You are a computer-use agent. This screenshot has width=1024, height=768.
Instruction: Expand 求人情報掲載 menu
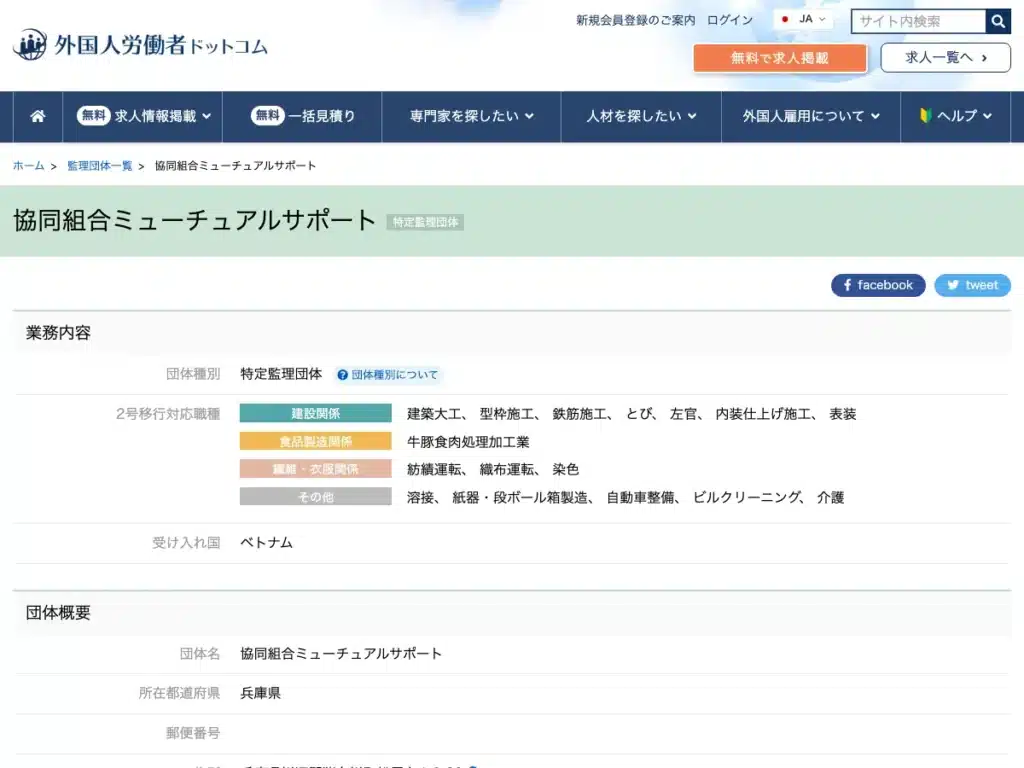click(143, 116)
